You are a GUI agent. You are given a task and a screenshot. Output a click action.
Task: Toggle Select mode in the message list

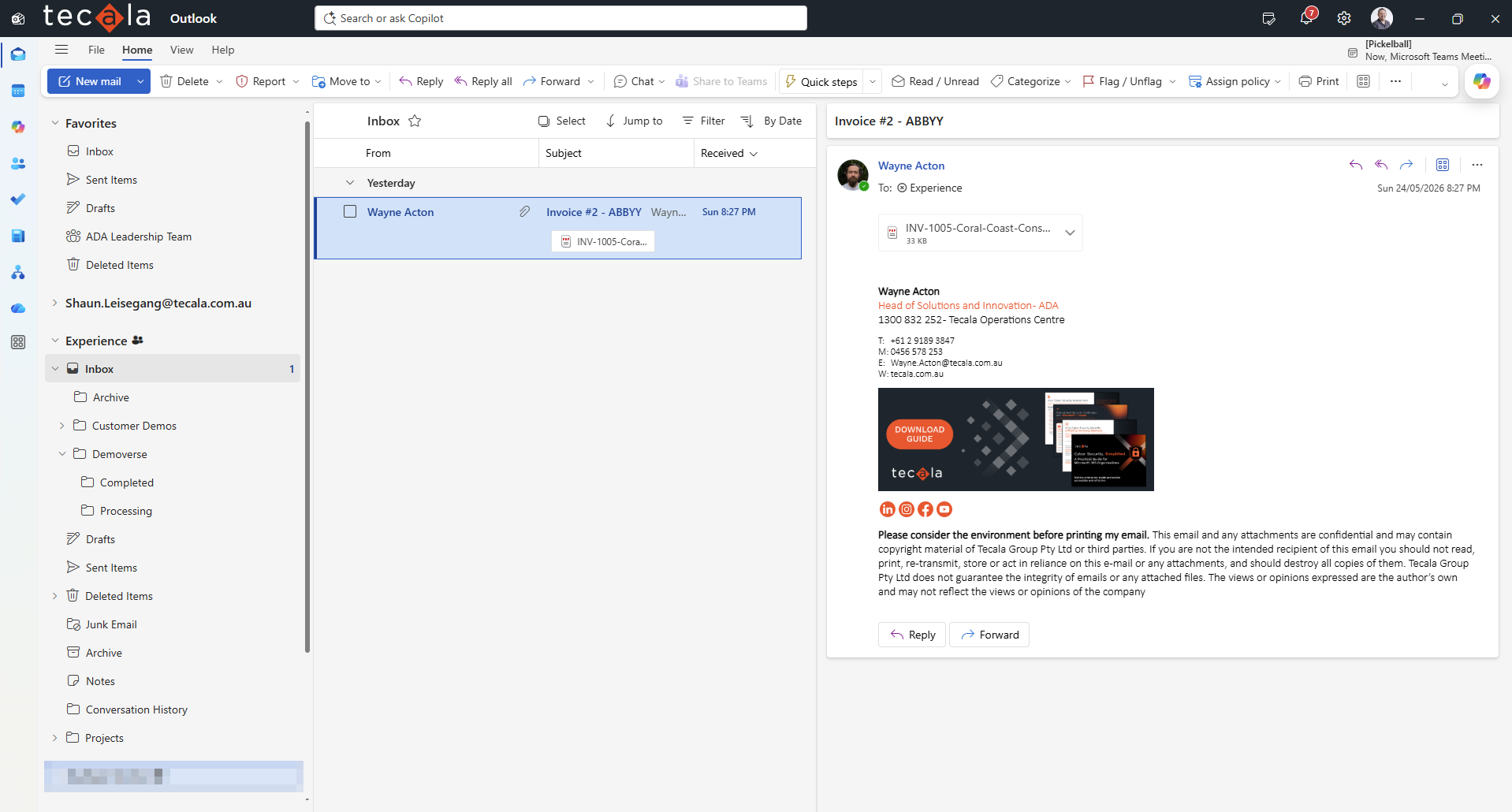(562, 121)
